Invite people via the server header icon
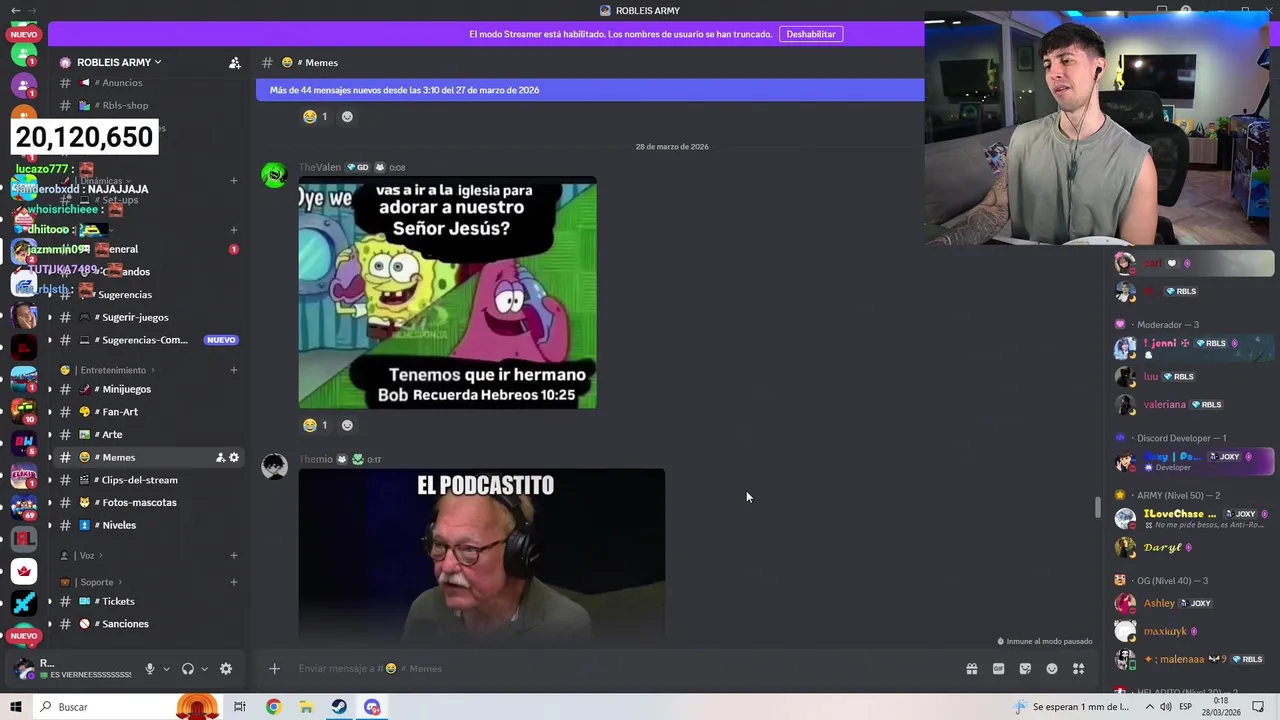The image size is (1280, 720). point(234,62)
